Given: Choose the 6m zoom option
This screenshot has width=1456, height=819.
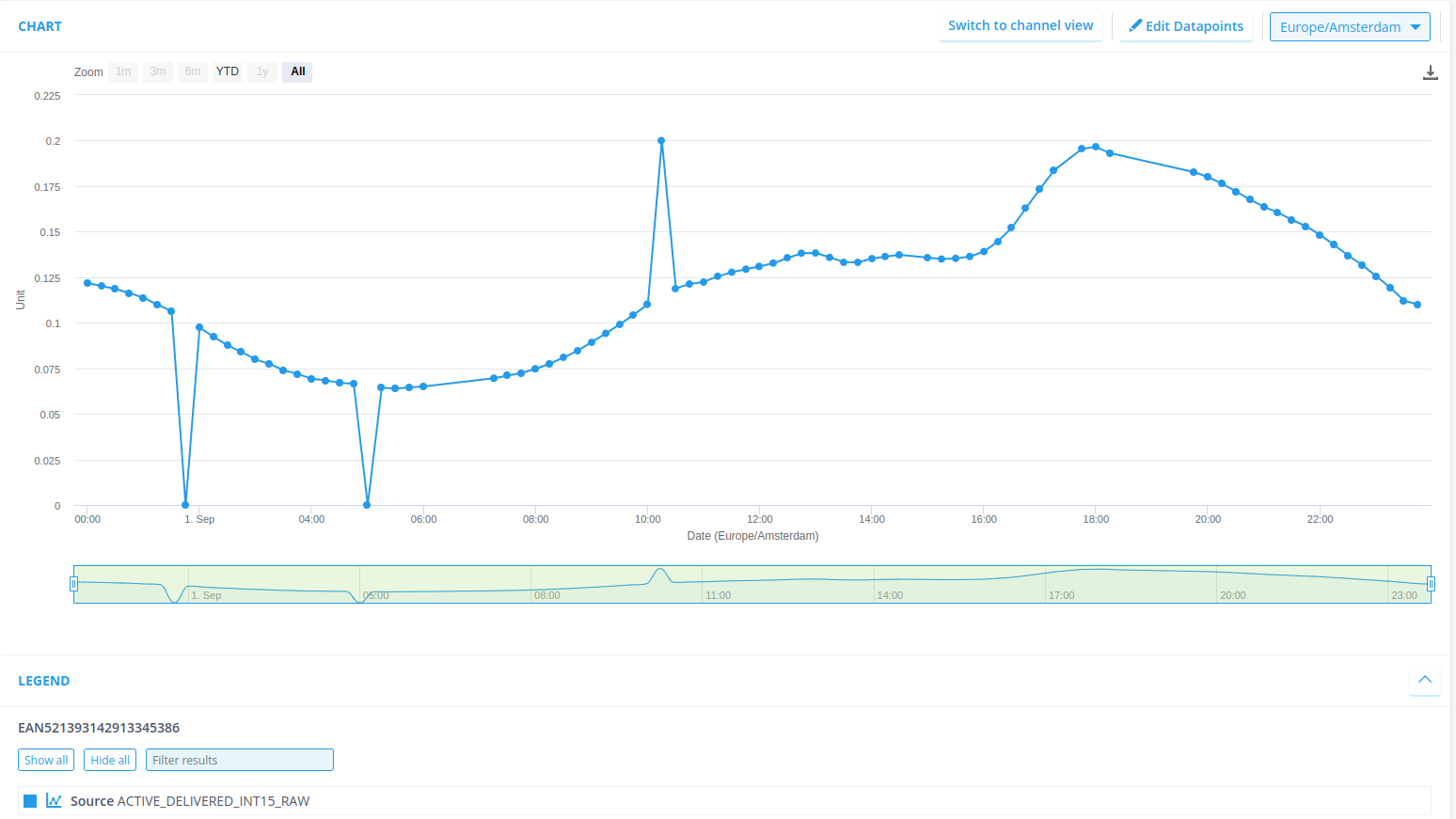Looking at the screenshot, I should coord(193,71).
